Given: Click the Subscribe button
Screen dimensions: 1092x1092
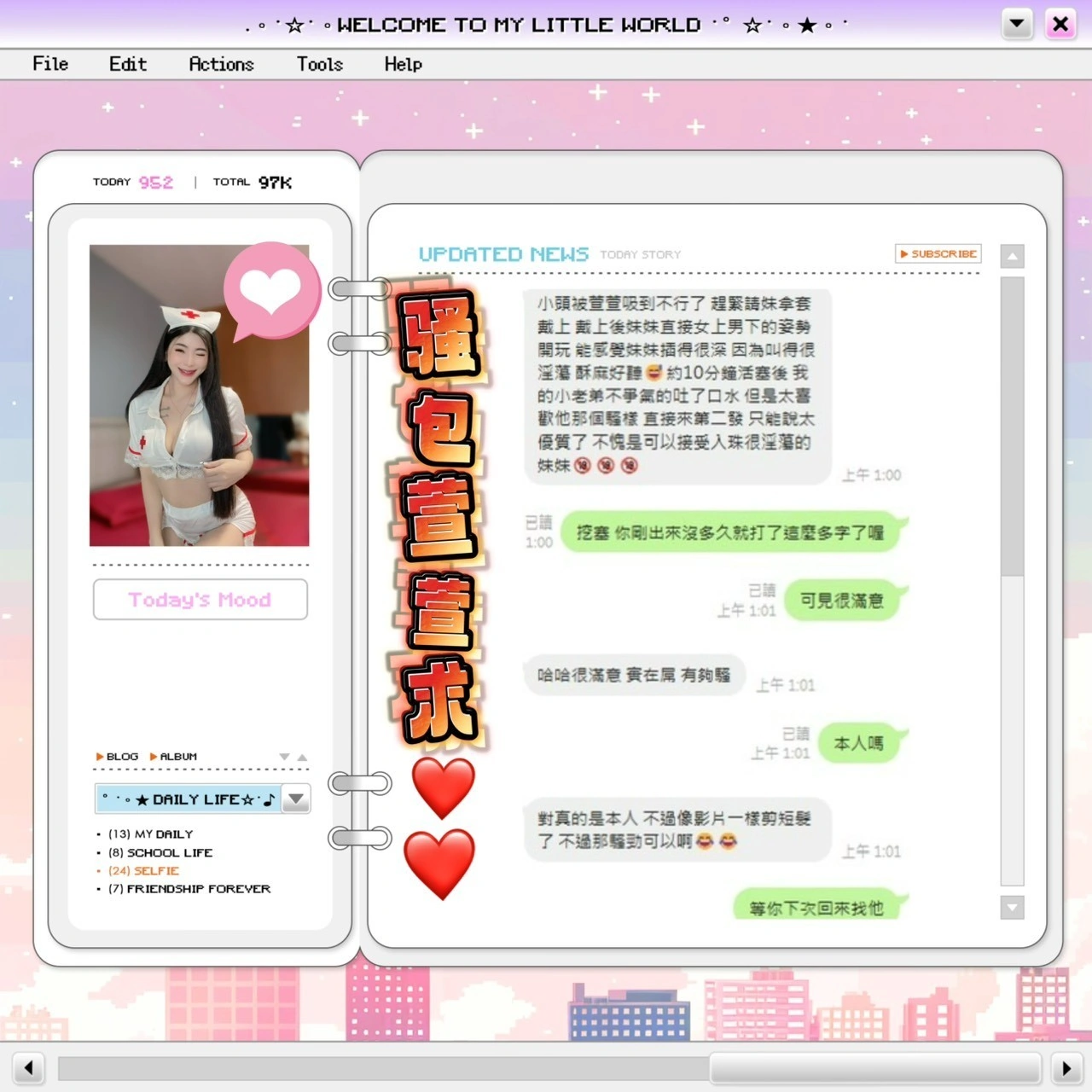Looking at the screenshot, I should click(938, 253).
